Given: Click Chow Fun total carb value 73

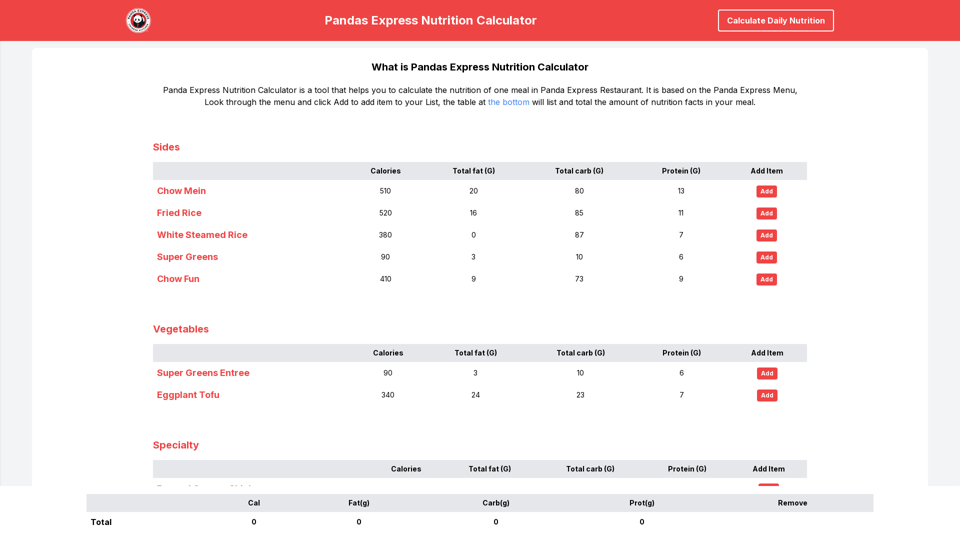Looking at the screenshot, I should pos(579,279).
